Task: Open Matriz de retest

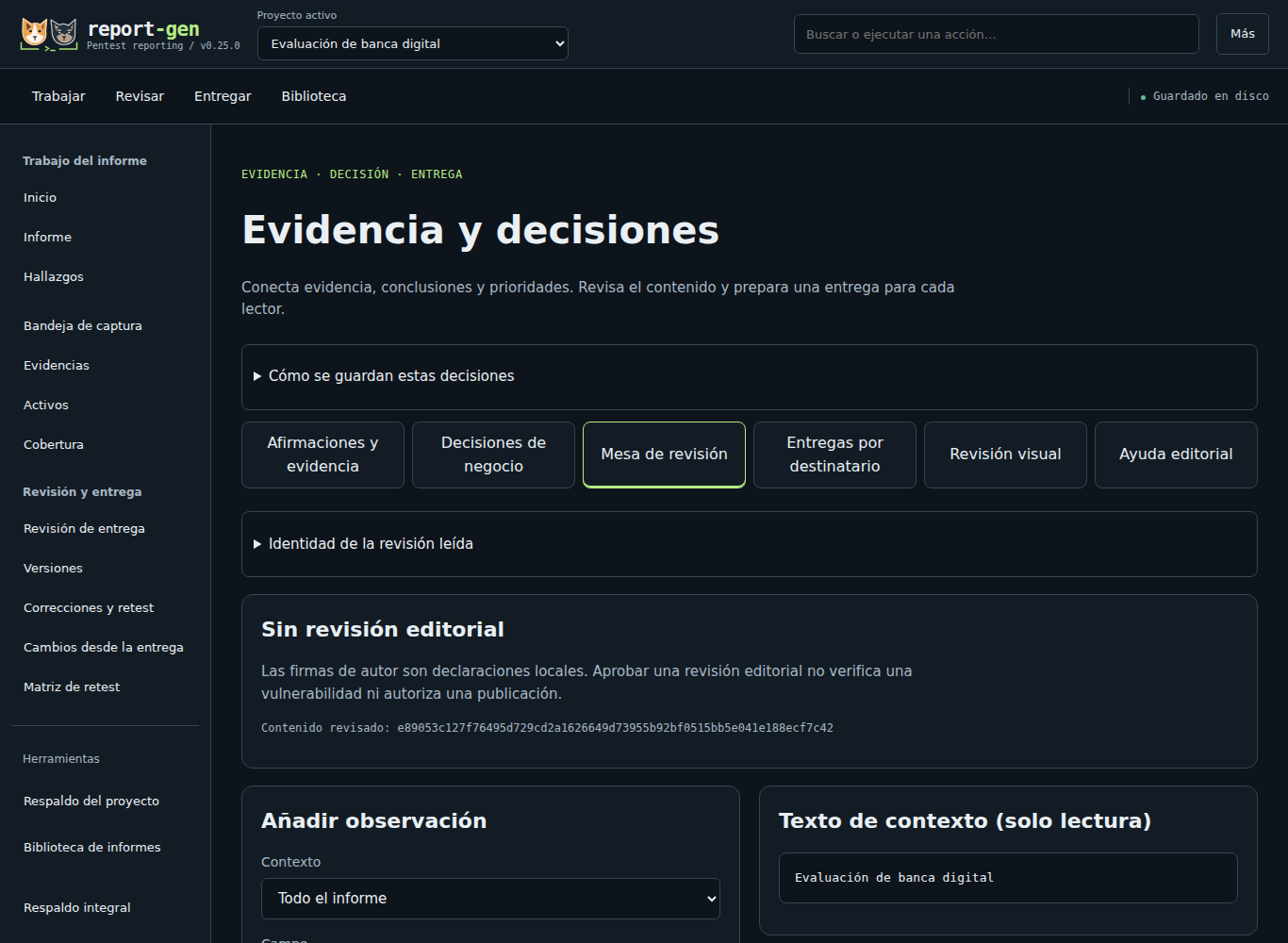Action: coord(72,687)
